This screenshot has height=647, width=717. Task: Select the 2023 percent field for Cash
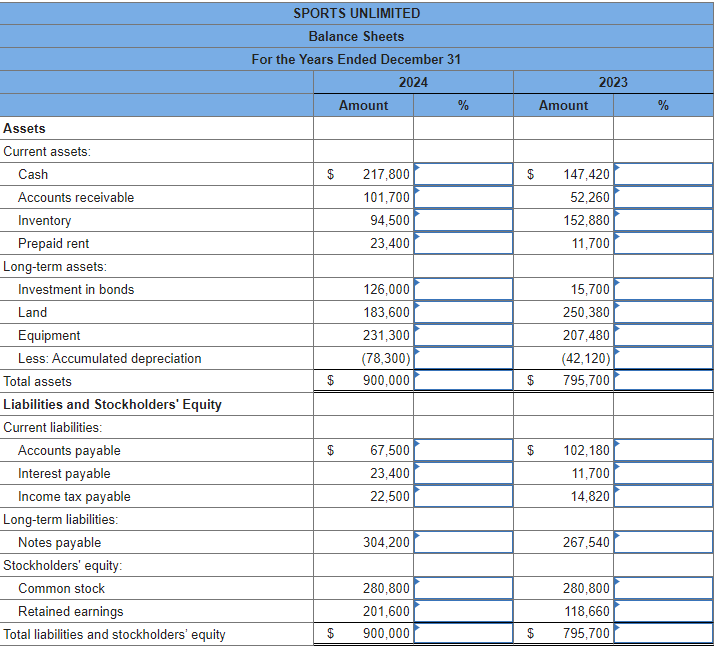click(663, 174)
